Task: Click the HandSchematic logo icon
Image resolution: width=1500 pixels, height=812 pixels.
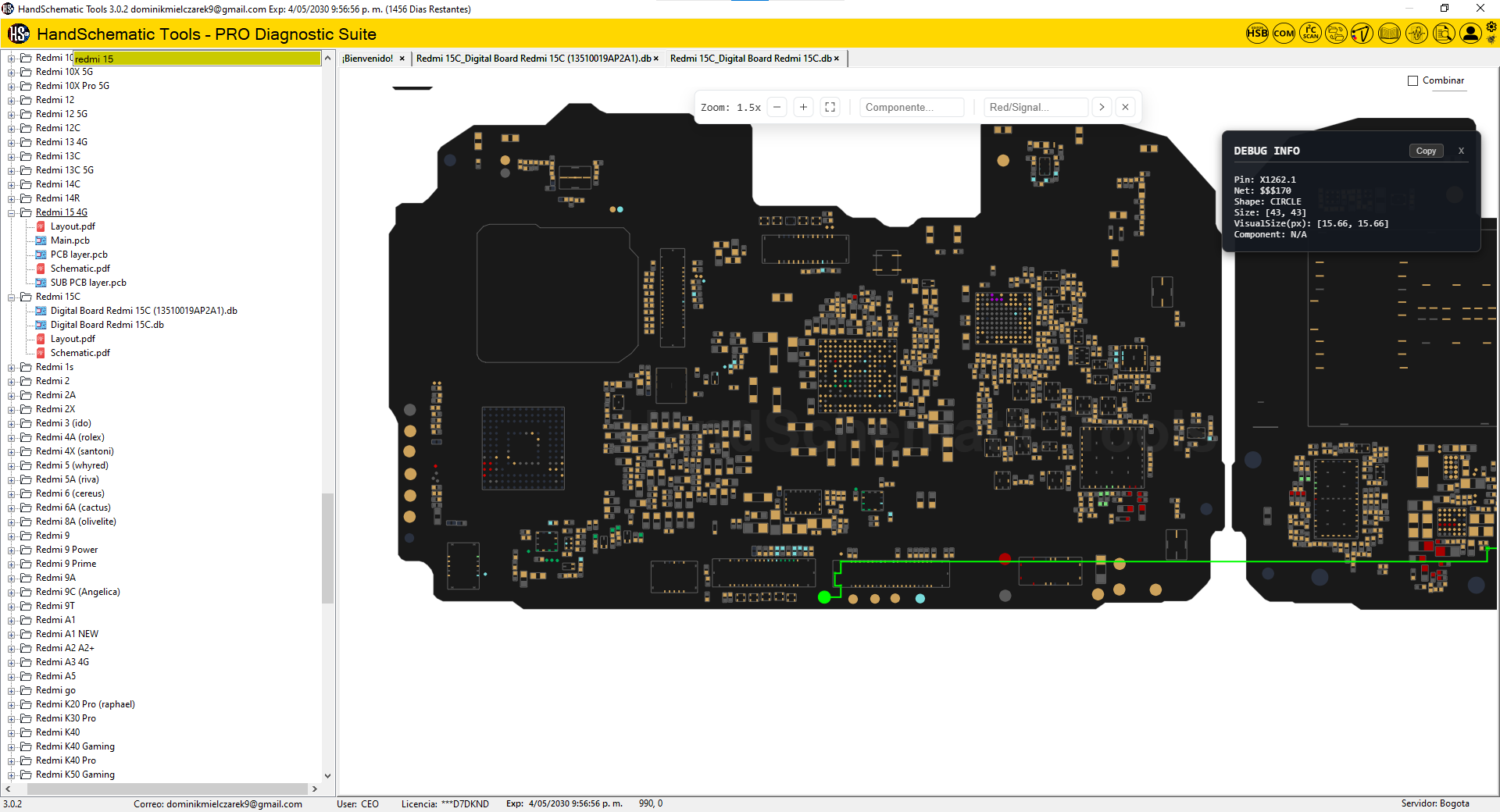Action: click(19, 34)
